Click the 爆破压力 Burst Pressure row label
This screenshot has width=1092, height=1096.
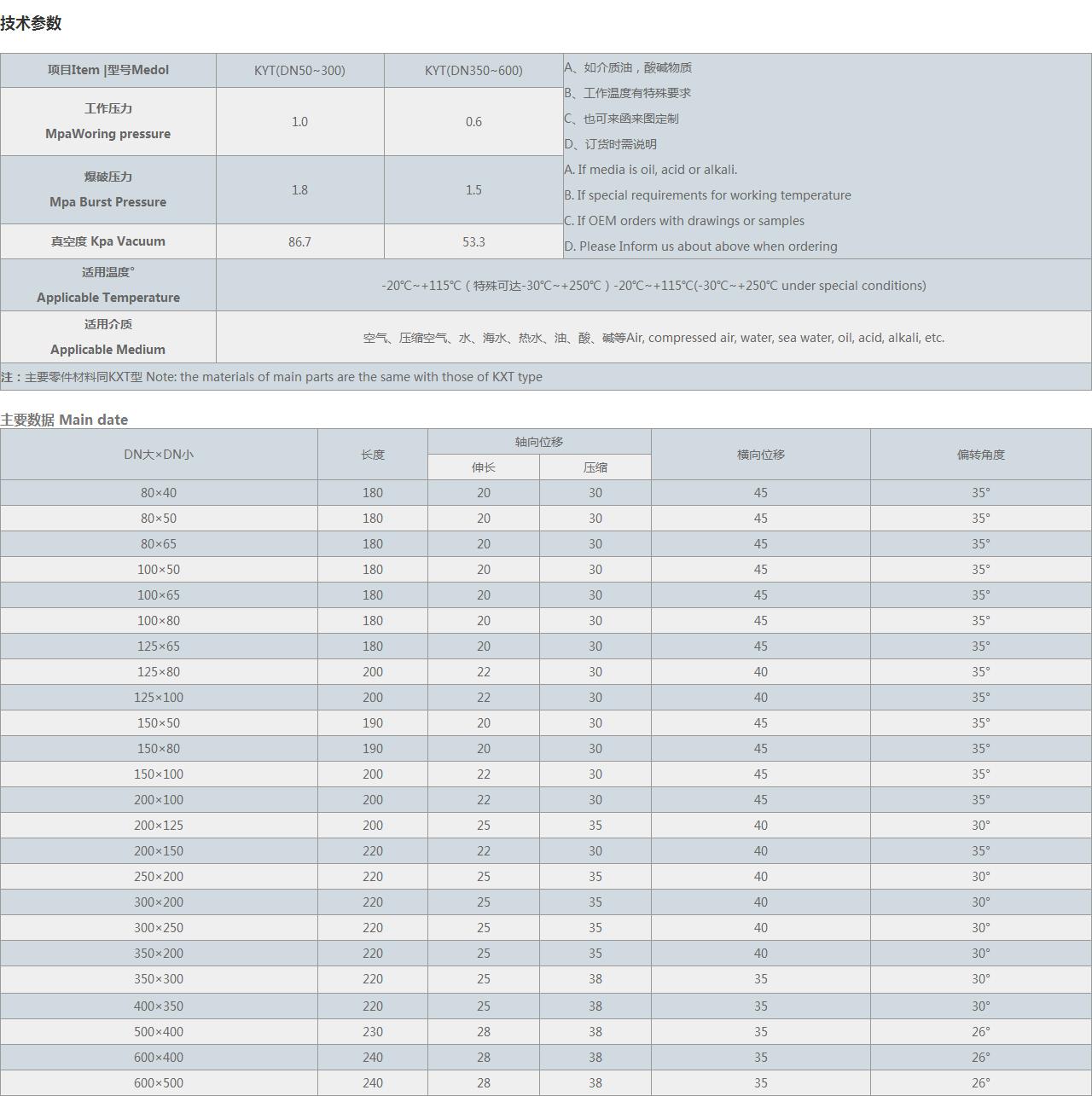(108, 189)
